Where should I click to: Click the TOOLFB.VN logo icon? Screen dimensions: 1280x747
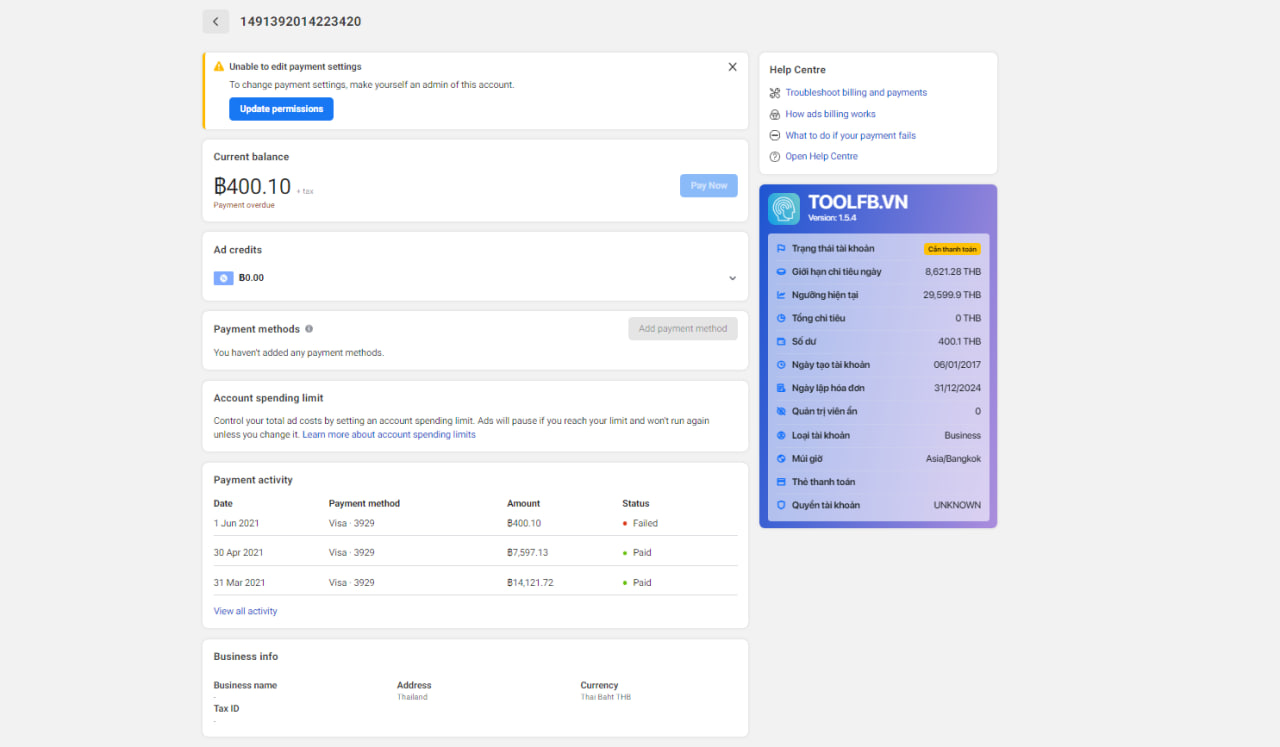(784, 209)
